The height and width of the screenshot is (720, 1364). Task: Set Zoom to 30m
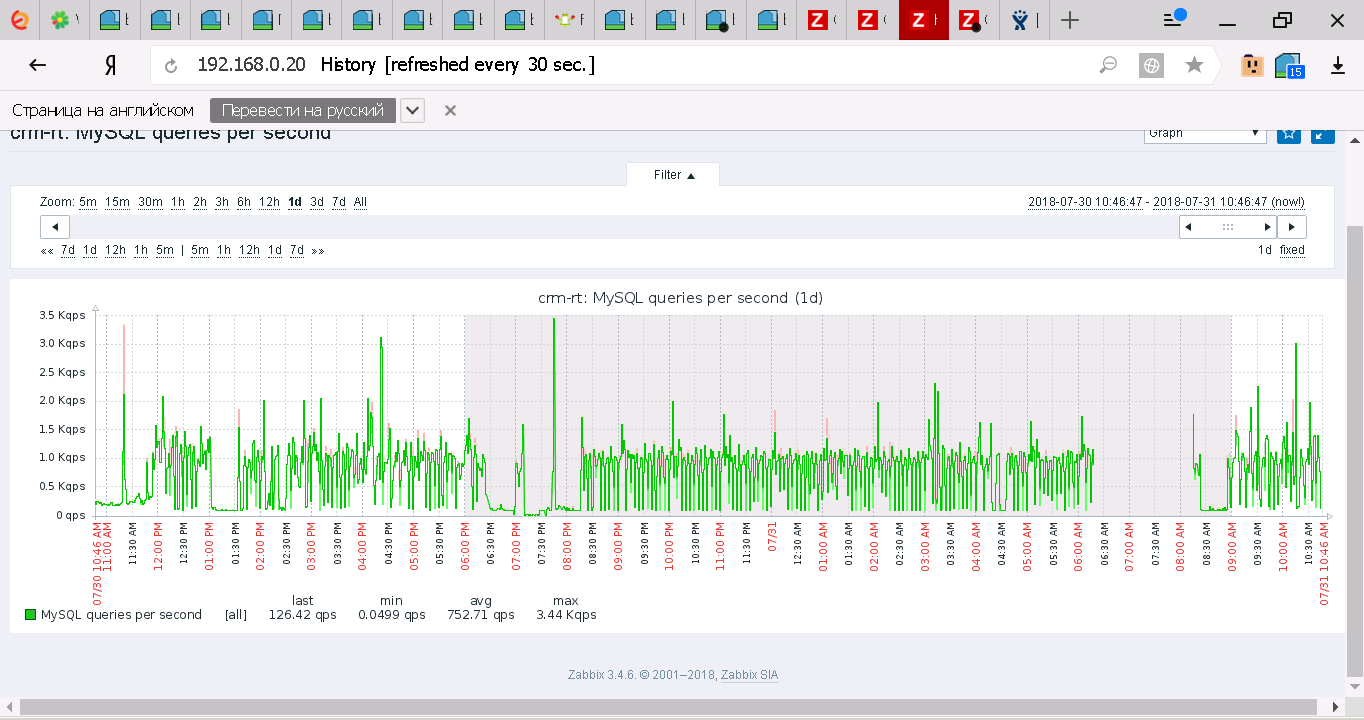(150, 202)
